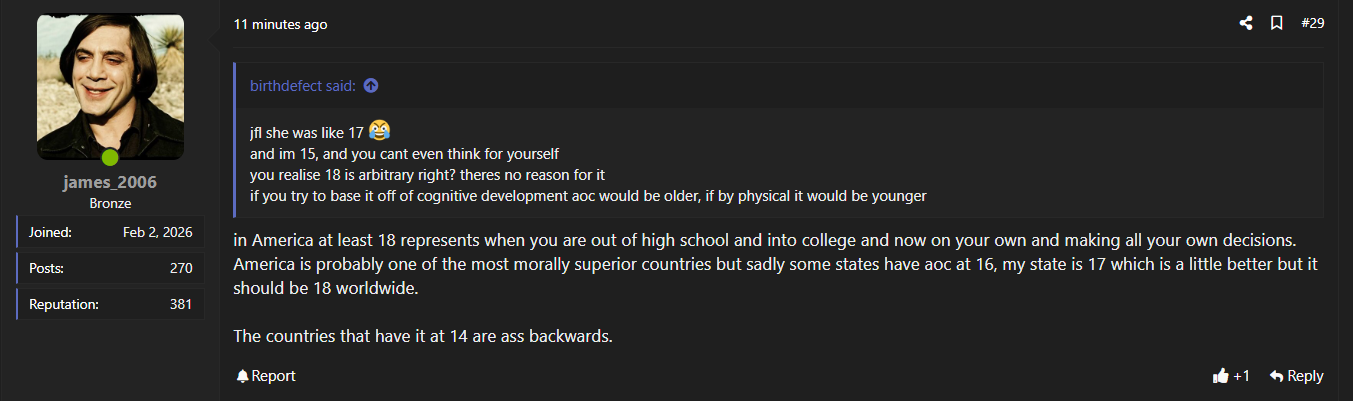The height and width of the screenshot is (401, 1353).
Task: Open the "birthdefect said:" quote link
Action: point(302,86)
